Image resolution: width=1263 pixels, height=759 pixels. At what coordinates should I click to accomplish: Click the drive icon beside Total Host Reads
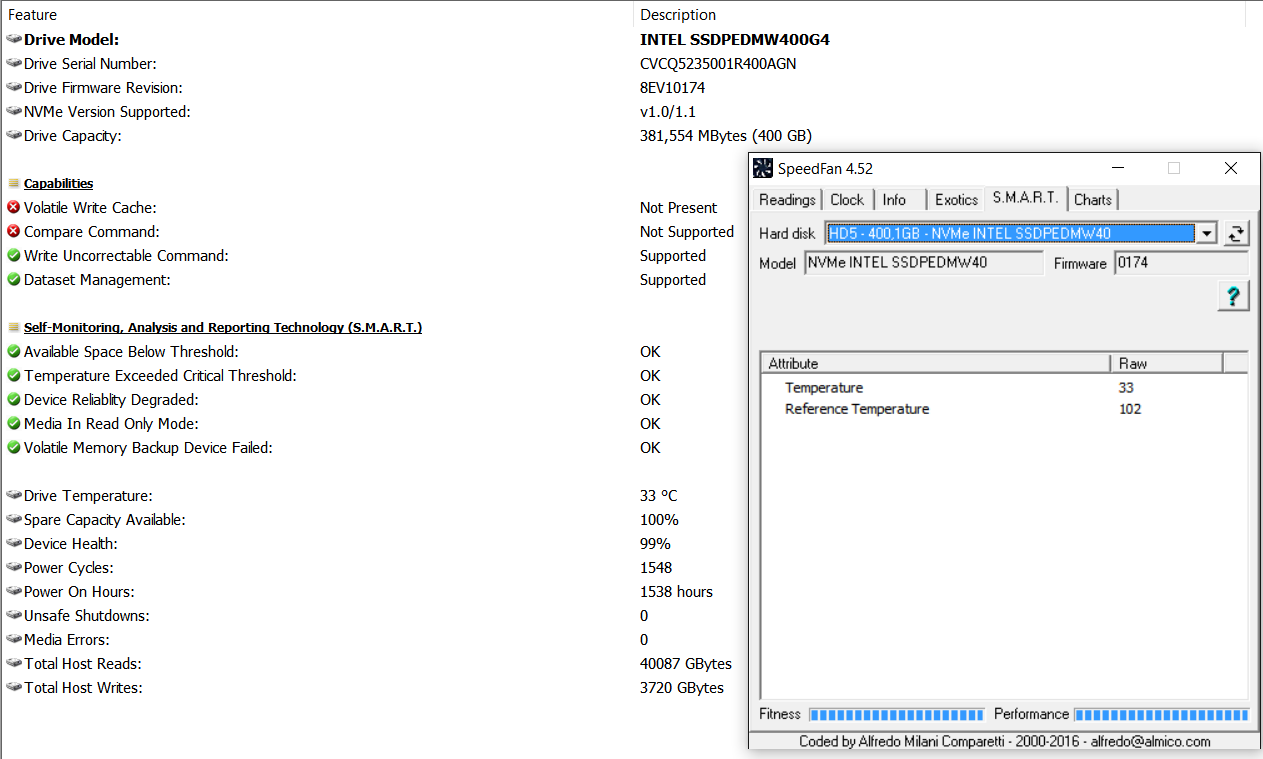coord(14,664)
